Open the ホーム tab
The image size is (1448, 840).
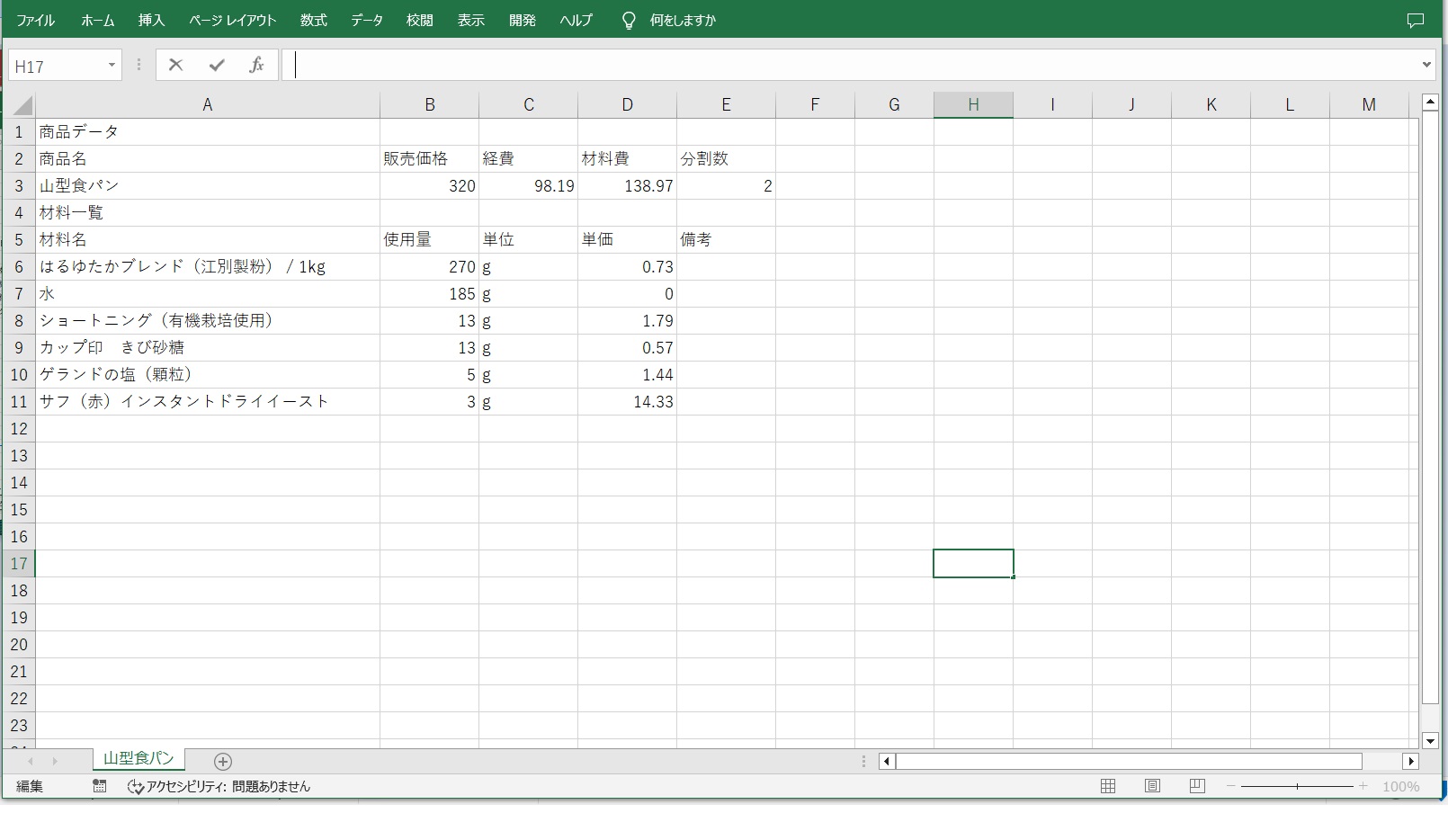click(x=97, y=20)
